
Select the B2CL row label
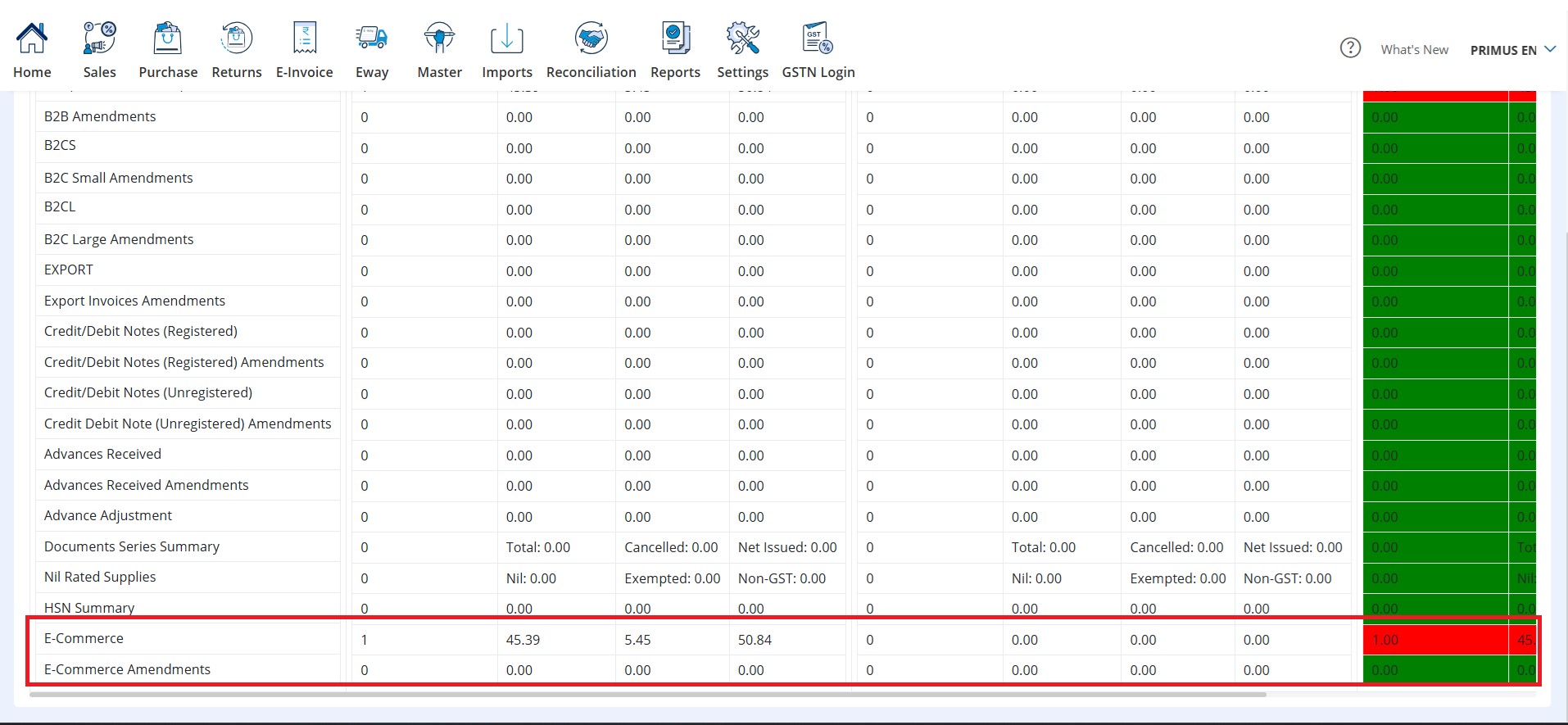pyautogui.click(x=60, y=206)
